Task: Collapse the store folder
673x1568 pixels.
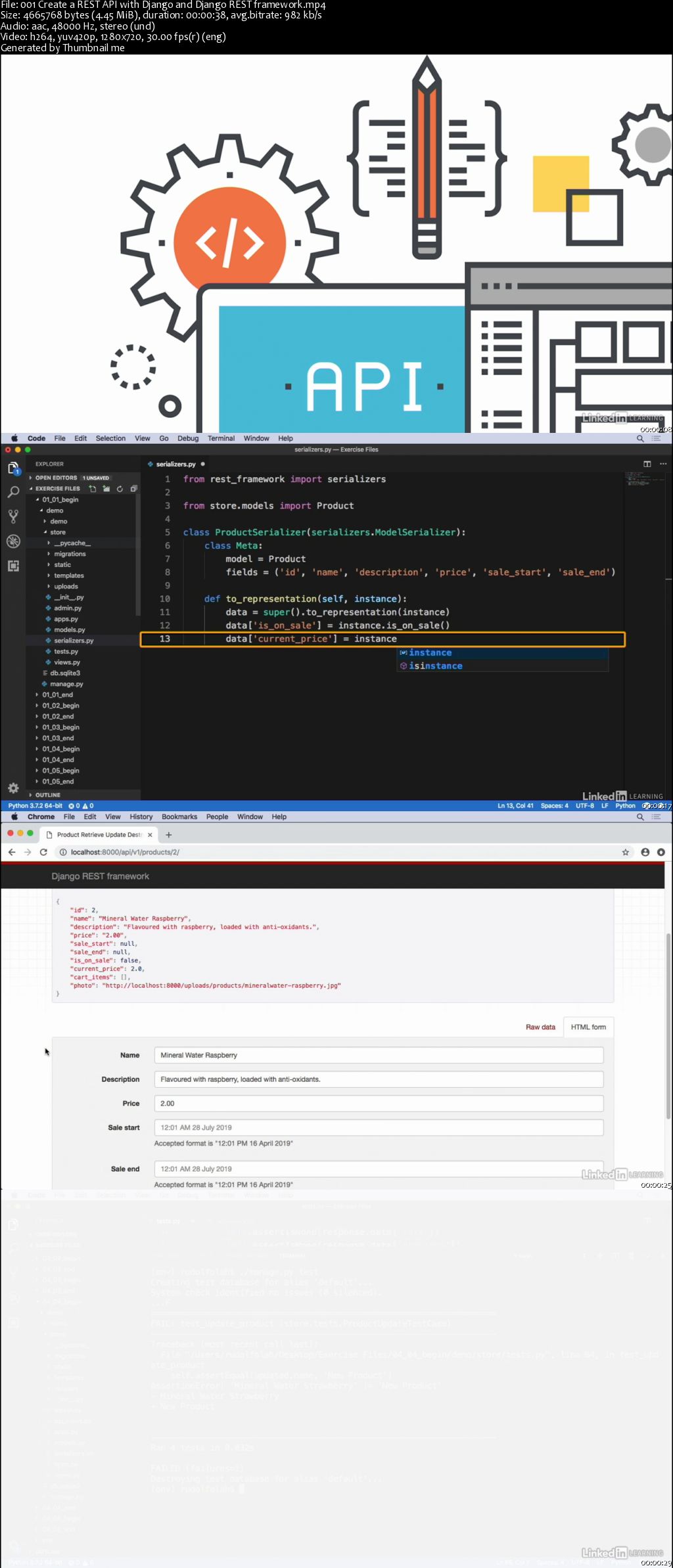Action: click(x=57, y=532)
